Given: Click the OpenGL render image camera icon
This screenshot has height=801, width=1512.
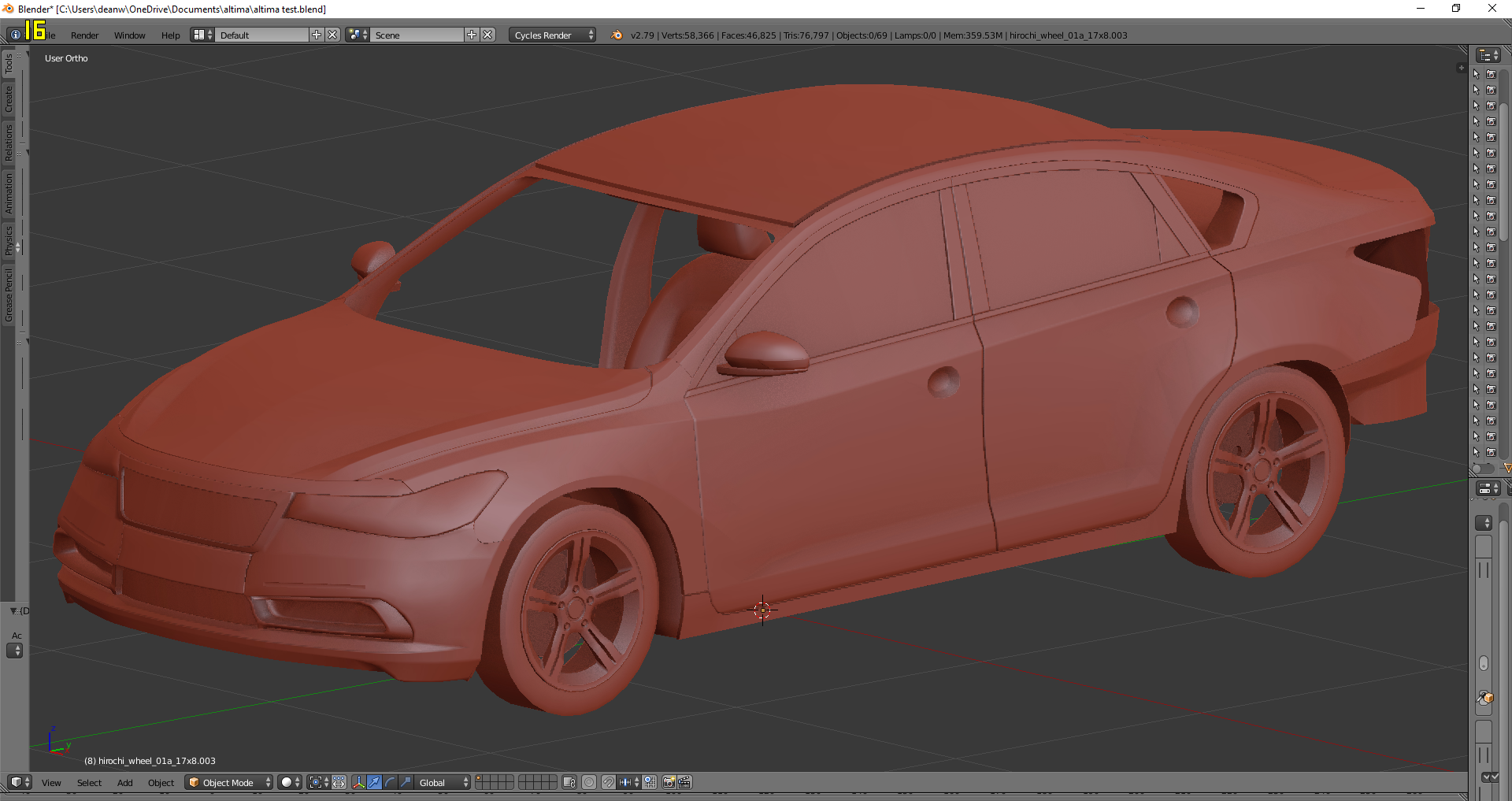Looking at the screenshot, I should pyautogui.click(x=669, y=782).
